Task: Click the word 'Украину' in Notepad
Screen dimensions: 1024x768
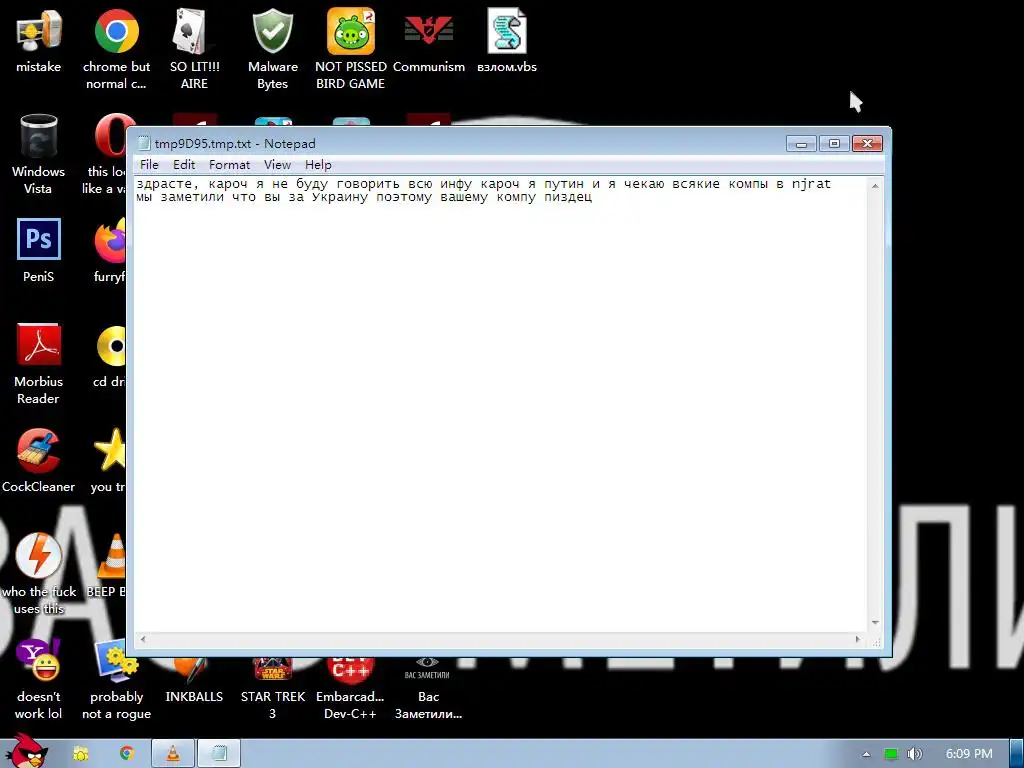Action: click(340, 197)
